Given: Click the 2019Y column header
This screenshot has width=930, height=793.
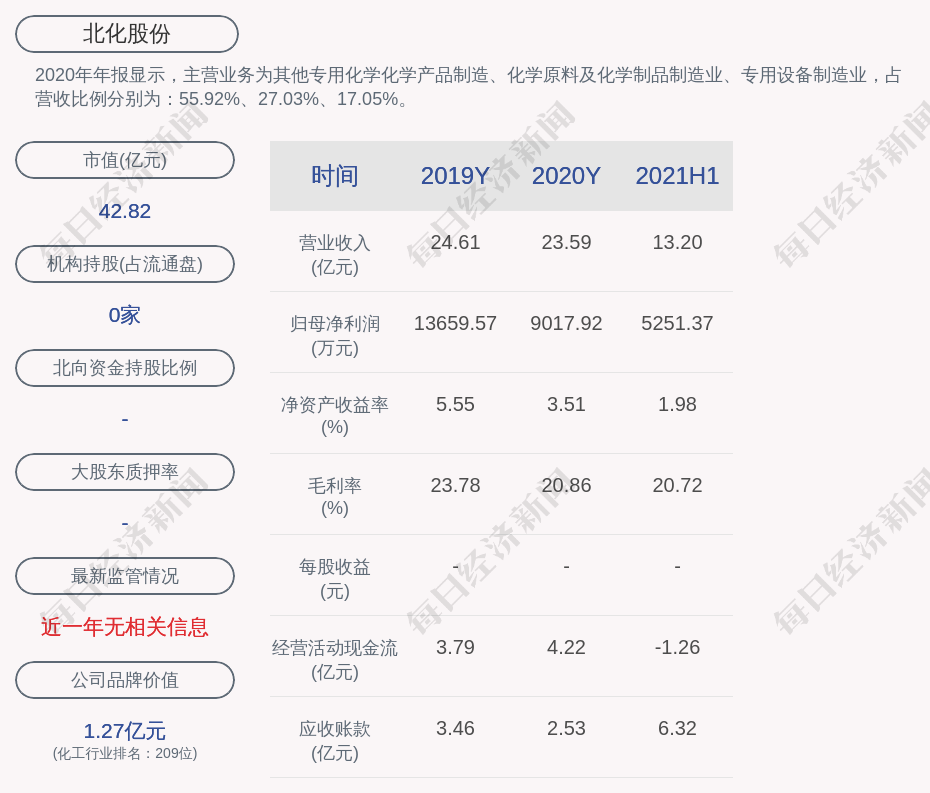Looking at the screenshot, I should coord(456,176).
